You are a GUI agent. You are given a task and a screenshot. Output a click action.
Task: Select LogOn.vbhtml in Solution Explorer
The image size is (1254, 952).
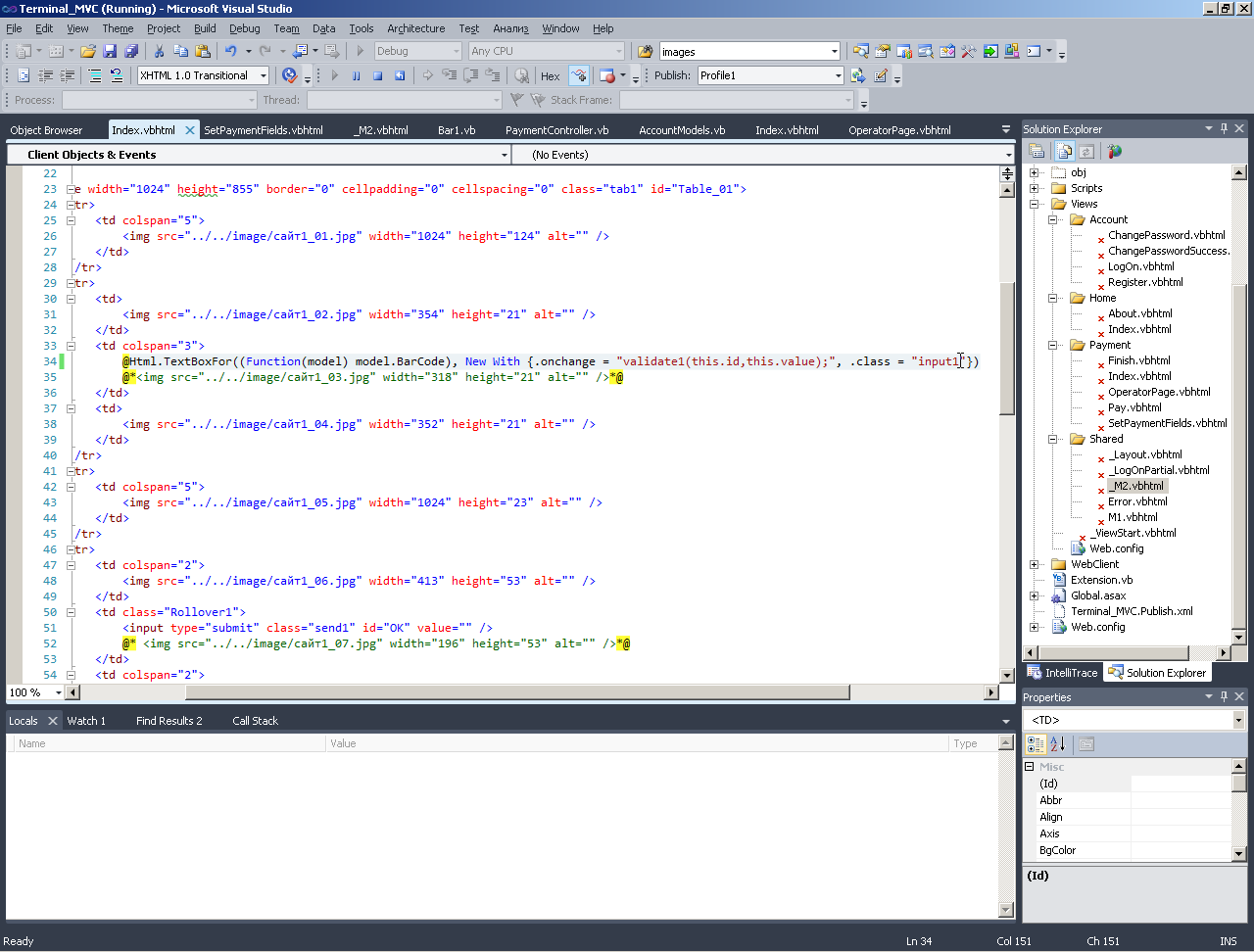[1140, 266]
